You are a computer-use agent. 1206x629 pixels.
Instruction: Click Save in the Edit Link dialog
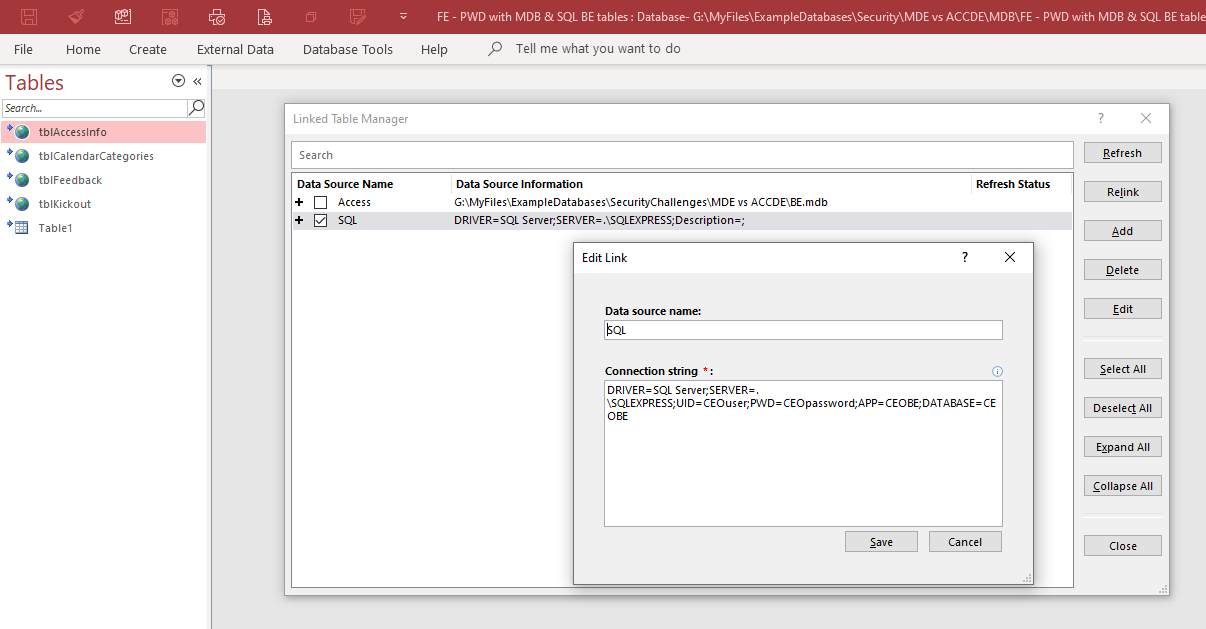(x=881, y=542)
